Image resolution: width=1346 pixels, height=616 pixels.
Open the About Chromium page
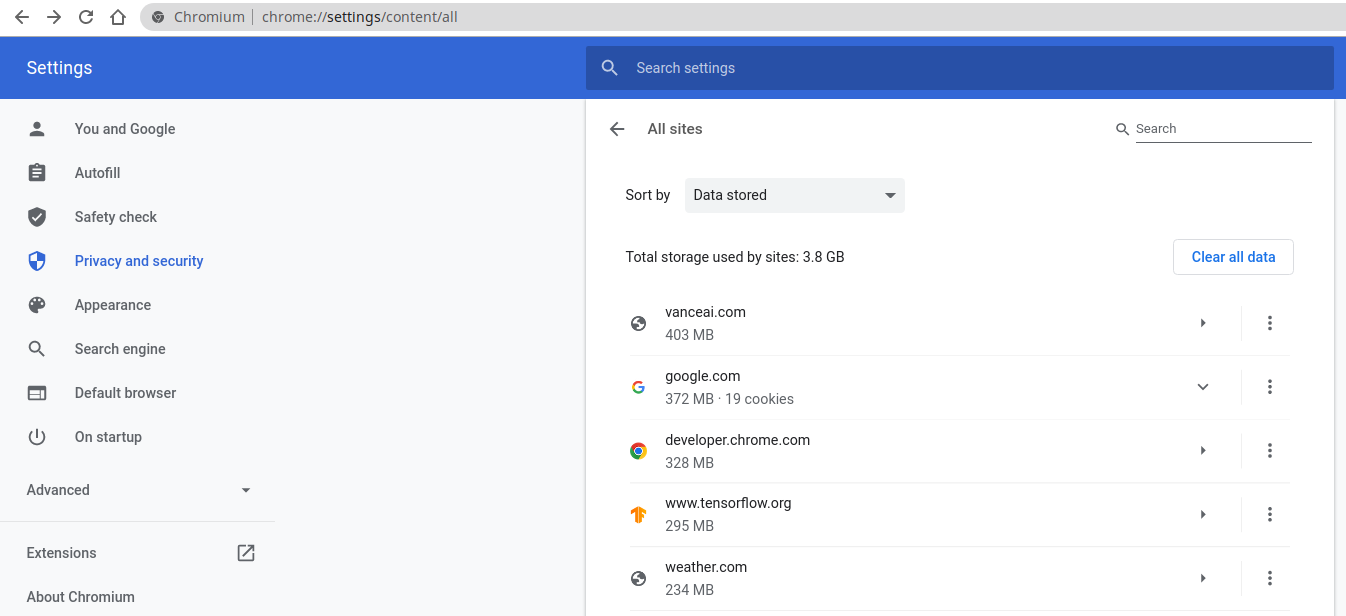81,597
